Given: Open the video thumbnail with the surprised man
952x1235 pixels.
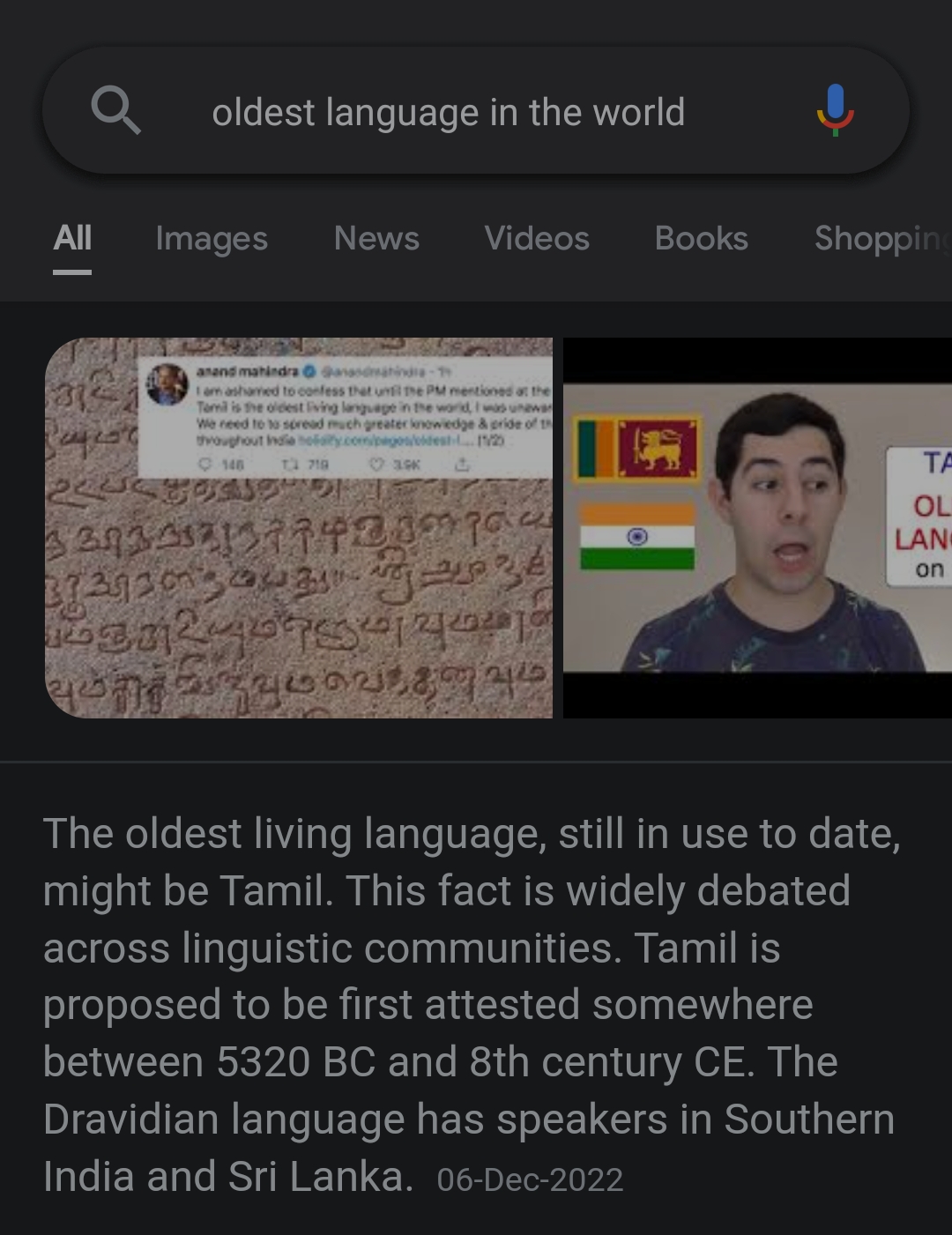Looking at the screenshot, I should pos(757,527).
